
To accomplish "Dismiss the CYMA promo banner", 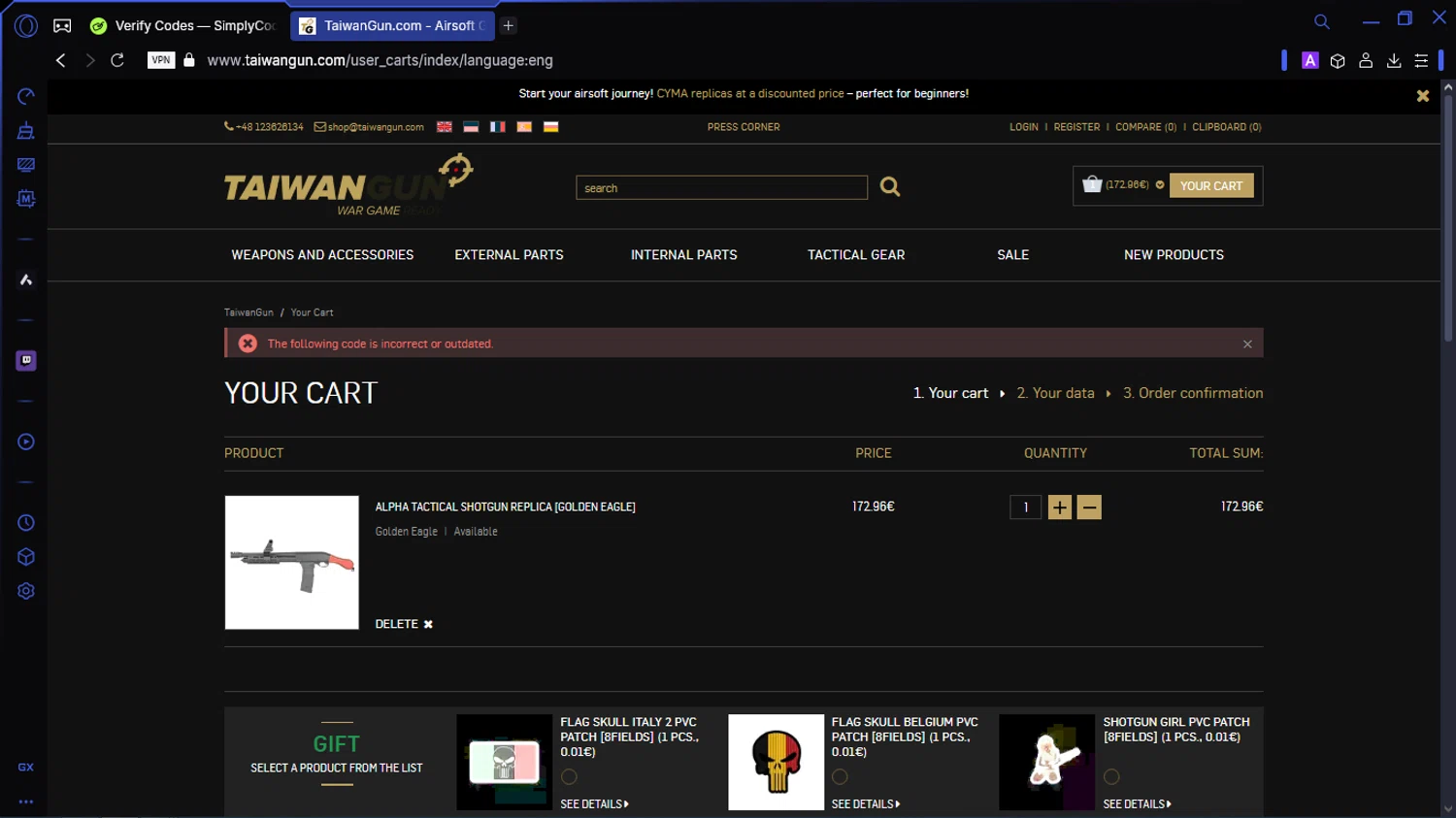I will (x=1423, y=96).
